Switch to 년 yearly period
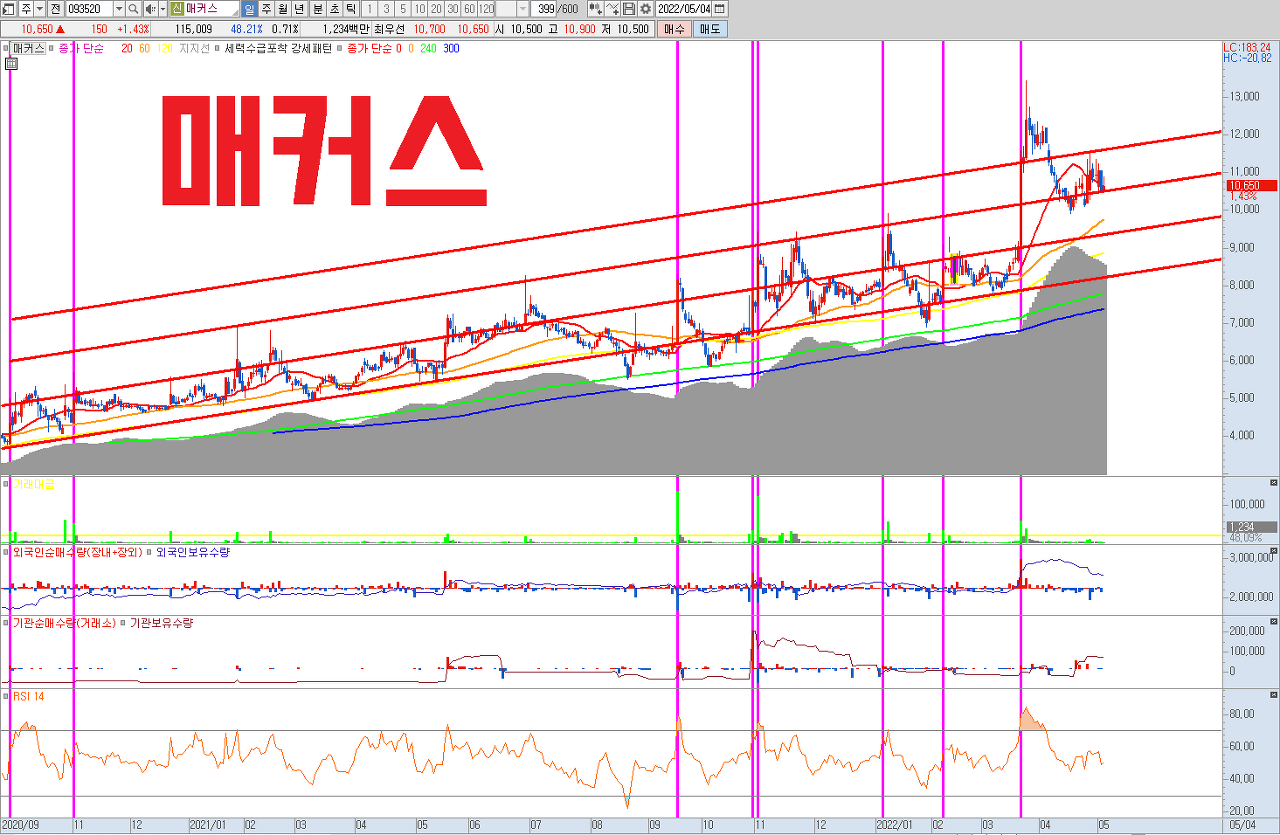Screen dimensions: 1280x835 (299, 9)
